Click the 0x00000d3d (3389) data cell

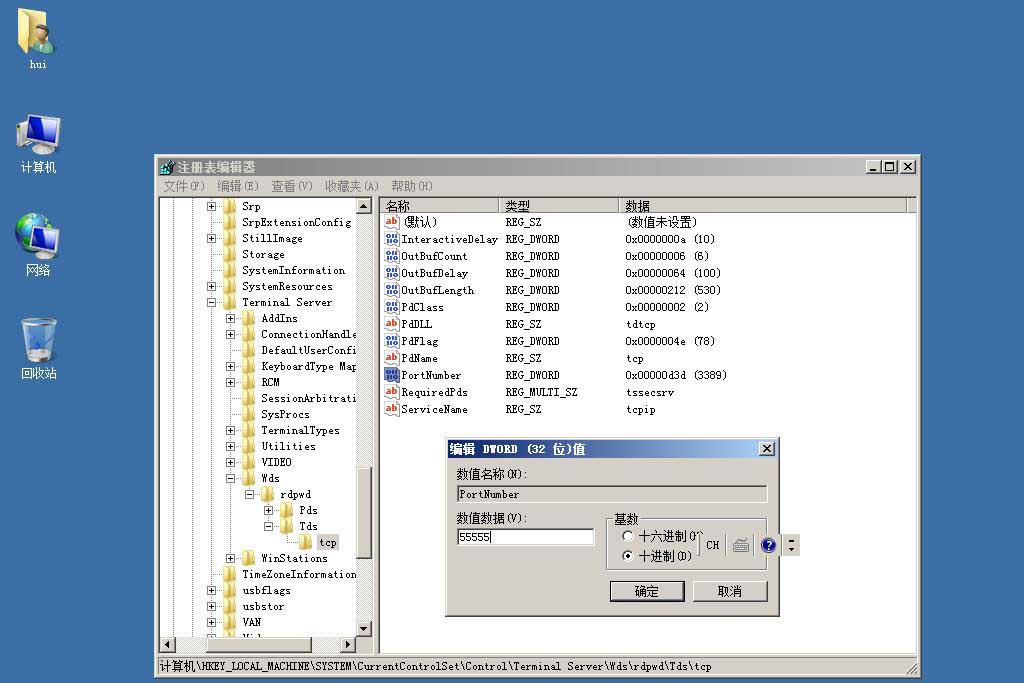pos(676,375)
